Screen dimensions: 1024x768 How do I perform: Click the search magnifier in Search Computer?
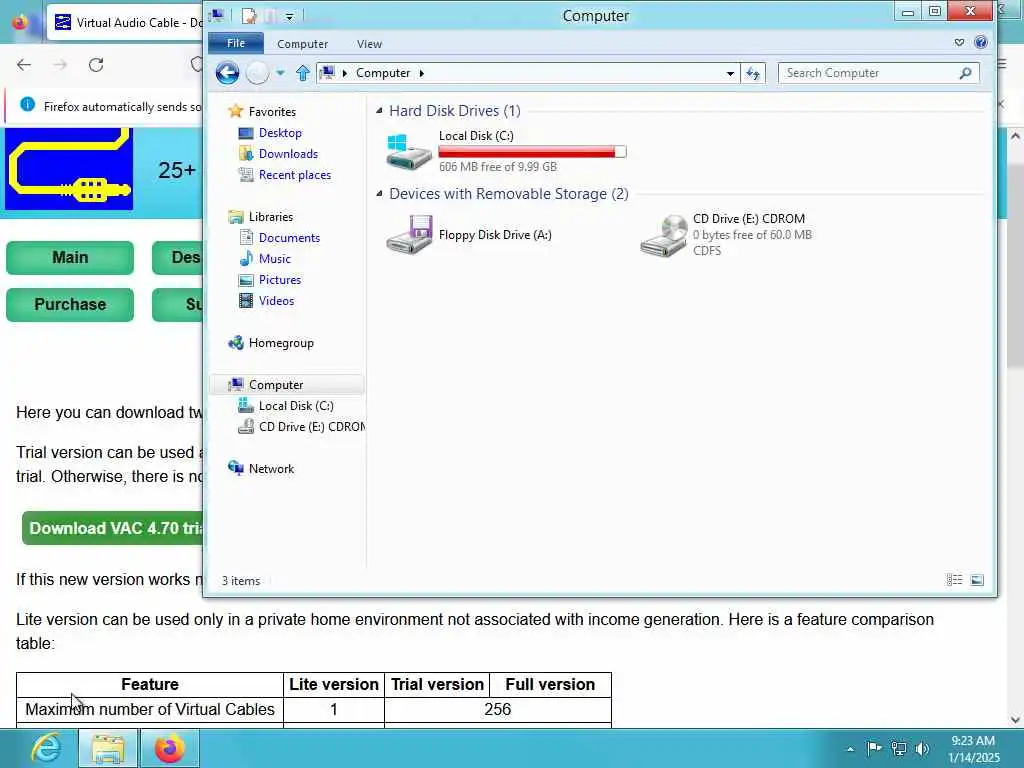(x=965, y=73)
